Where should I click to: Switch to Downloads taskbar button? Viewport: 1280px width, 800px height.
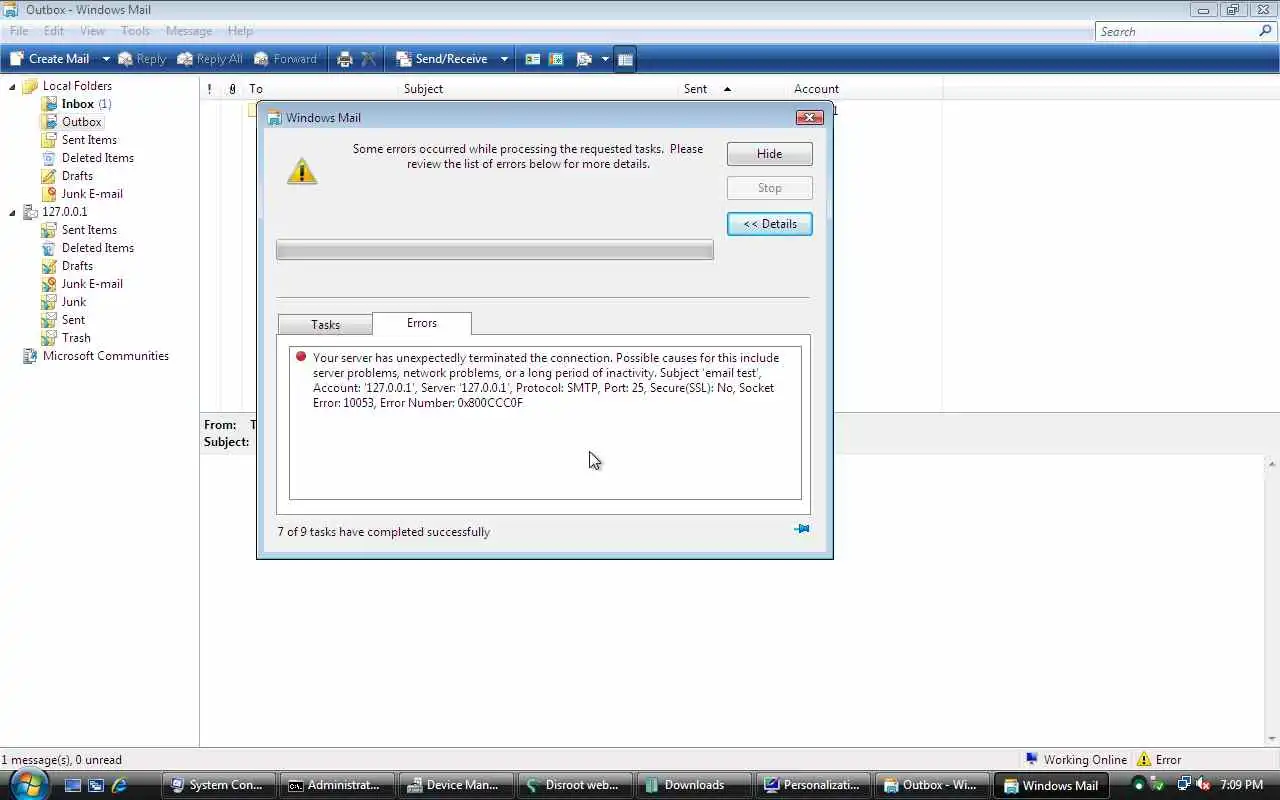tap(692, 785)
